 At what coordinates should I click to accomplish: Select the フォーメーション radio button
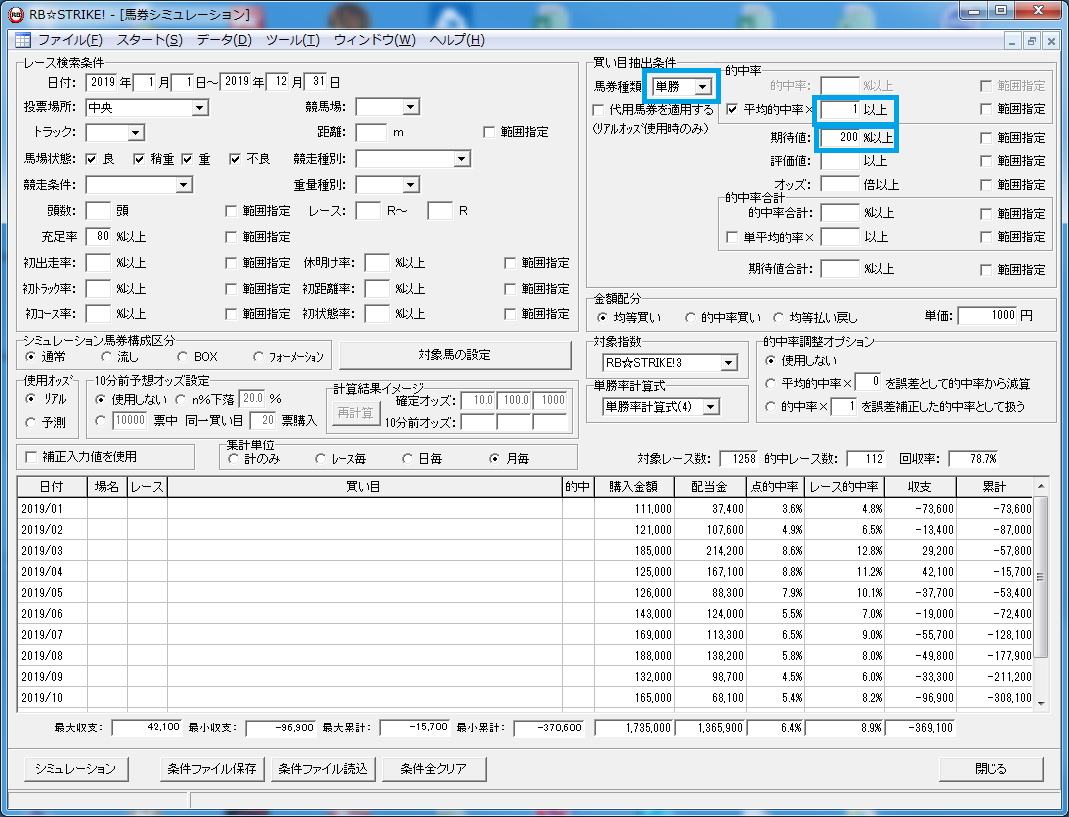pos(258,357)
